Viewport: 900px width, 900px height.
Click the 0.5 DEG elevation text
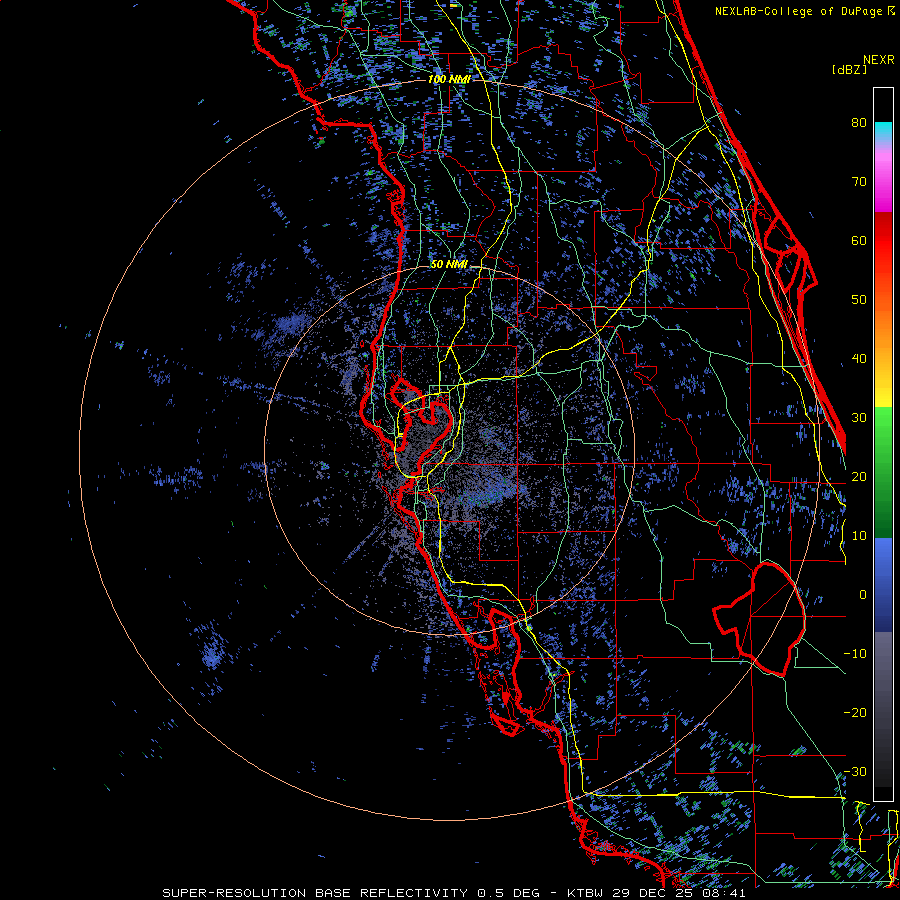point(509,893)
